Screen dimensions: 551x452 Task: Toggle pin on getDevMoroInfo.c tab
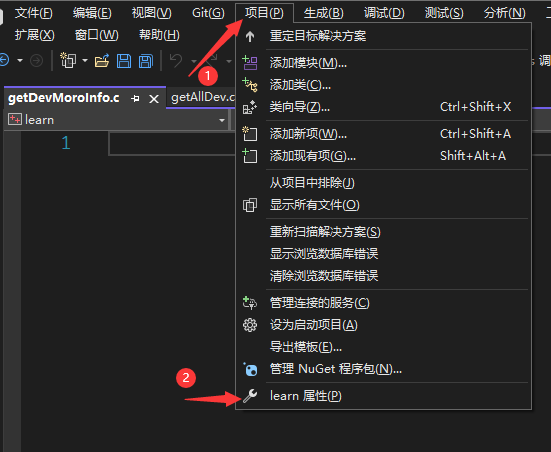point(135,98)
